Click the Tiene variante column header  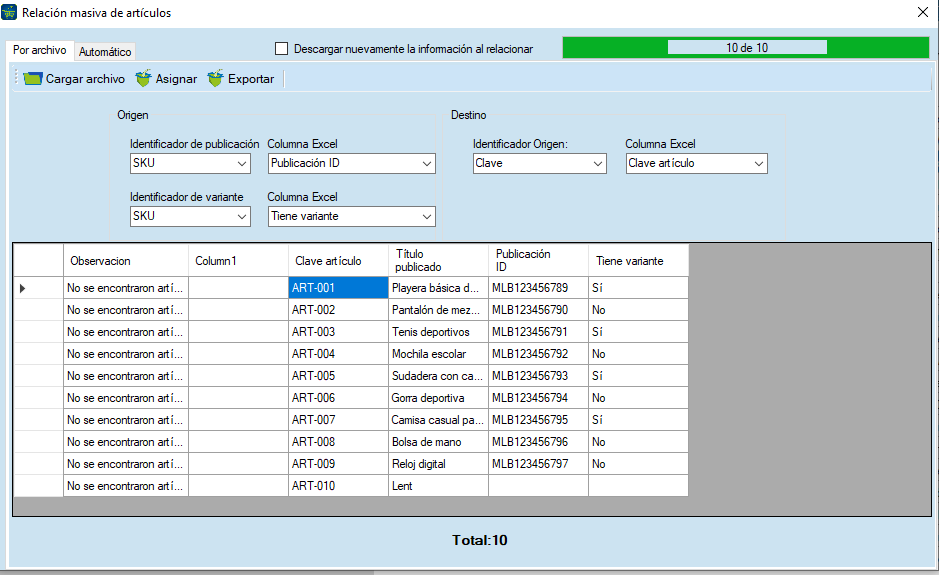coord(638,261)
